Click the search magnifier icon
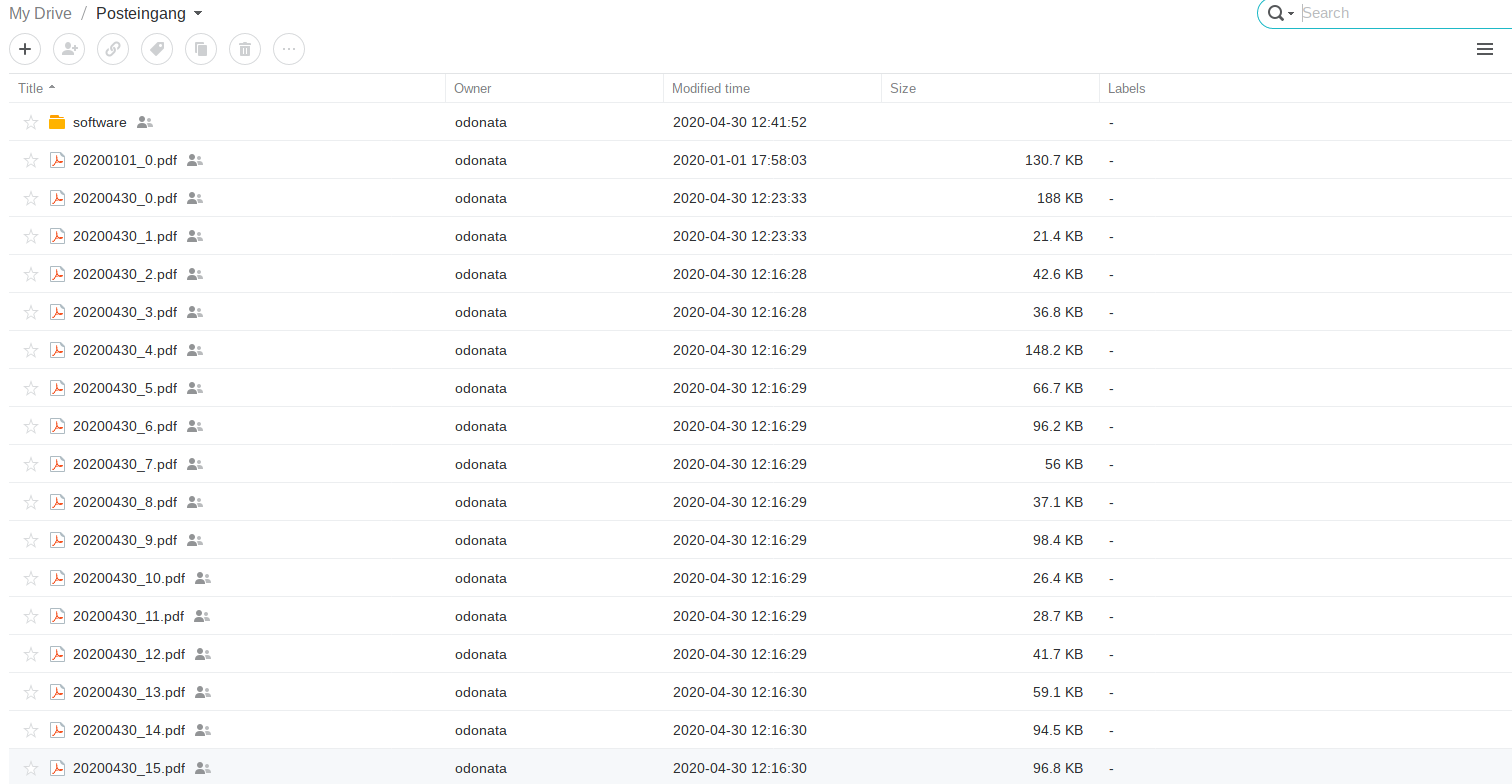The image size is (1512, 784). coord(1276,13)
